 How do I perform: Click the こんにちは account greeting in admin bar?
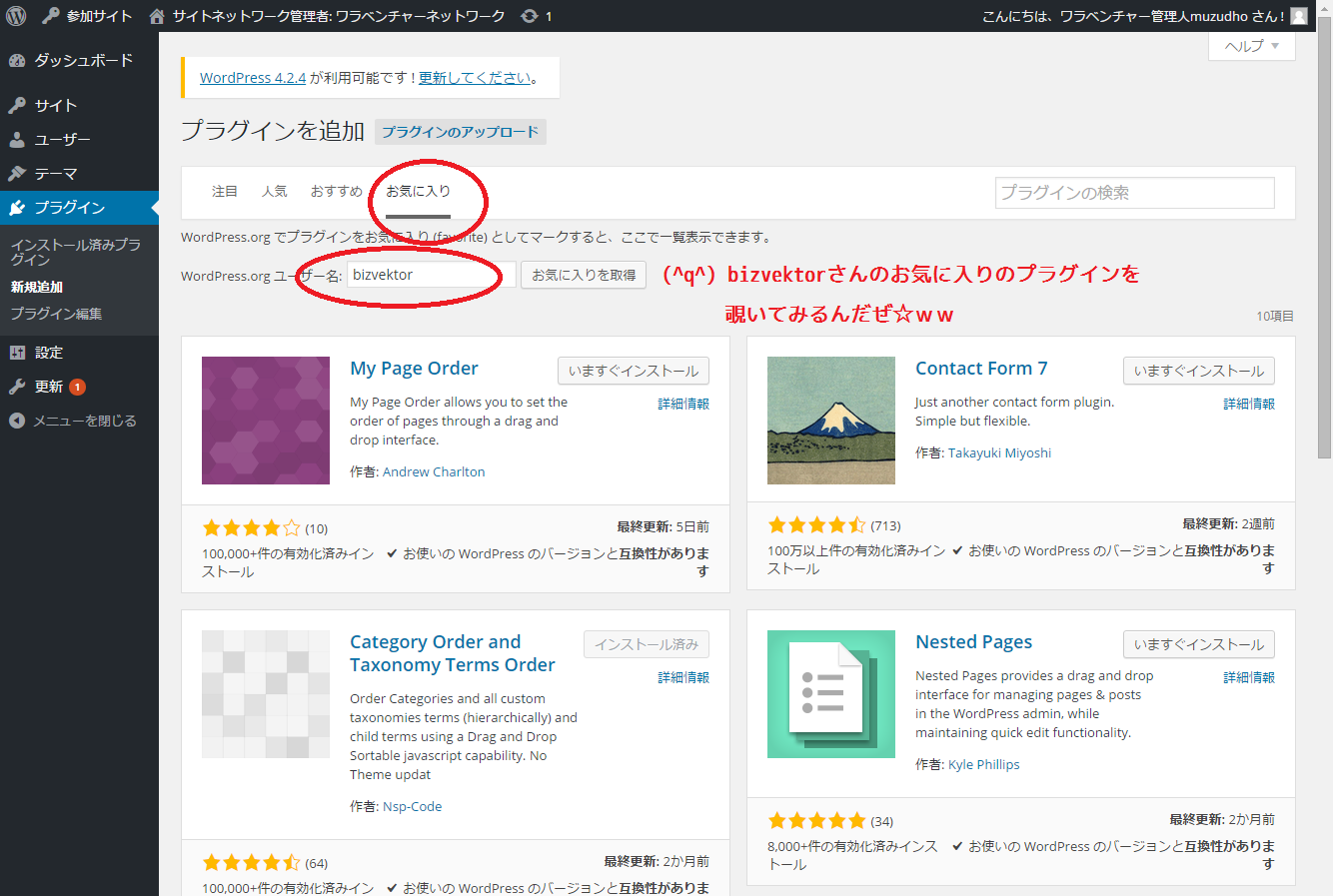[x=1133, y=16]
